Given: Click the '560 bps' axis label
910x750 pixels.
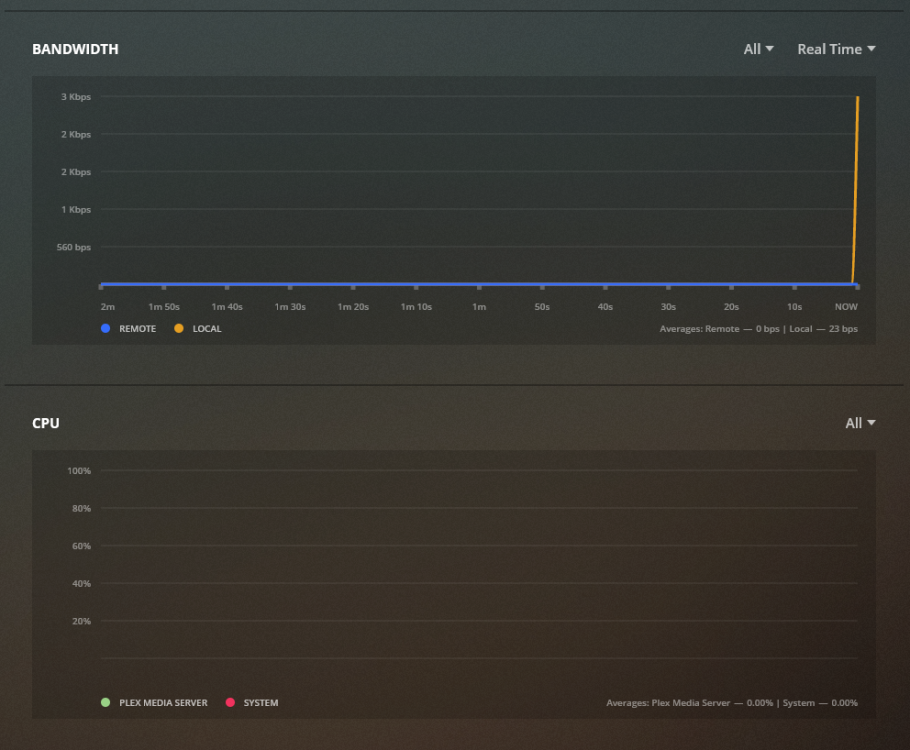Looking at the screenshot, I should pyautogui.click(x=74, y=247).
